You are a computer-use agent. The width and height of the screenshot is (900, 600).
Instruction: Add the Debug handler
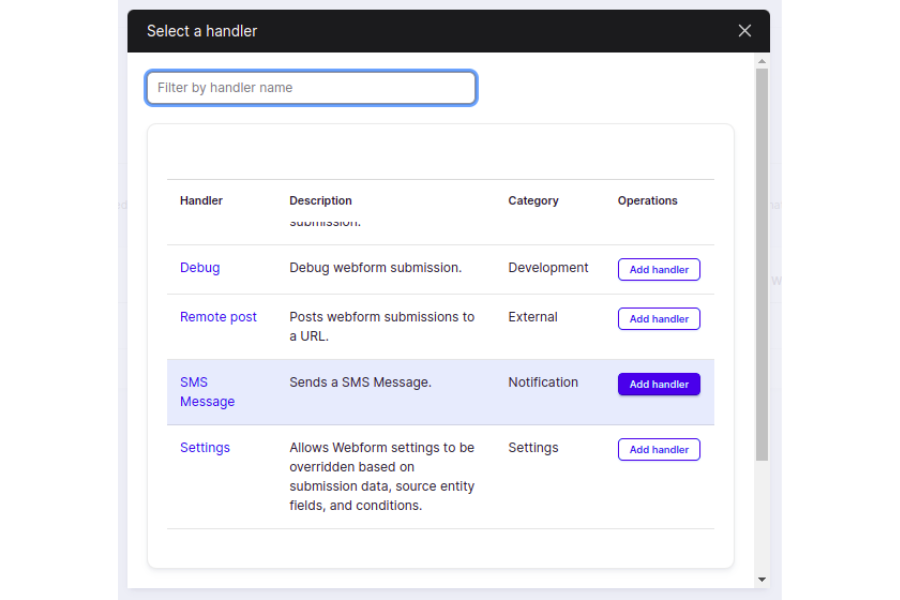pos(659,270)
